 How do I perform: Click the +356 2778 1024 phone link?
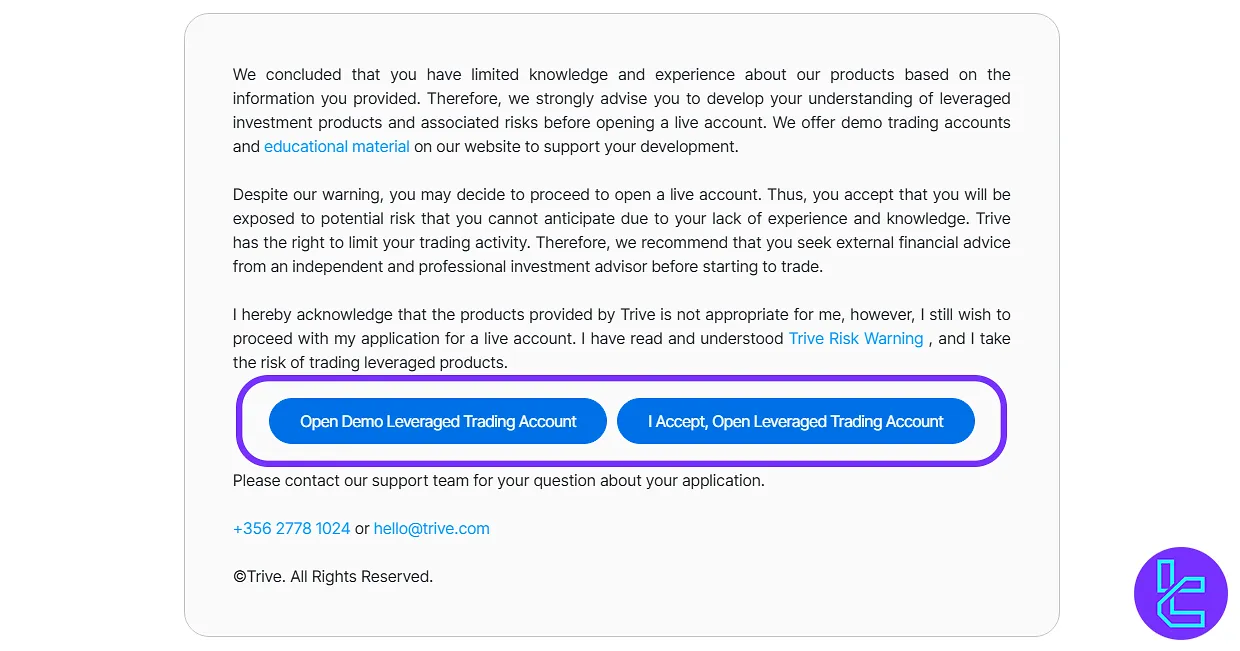tap(291, 528)
